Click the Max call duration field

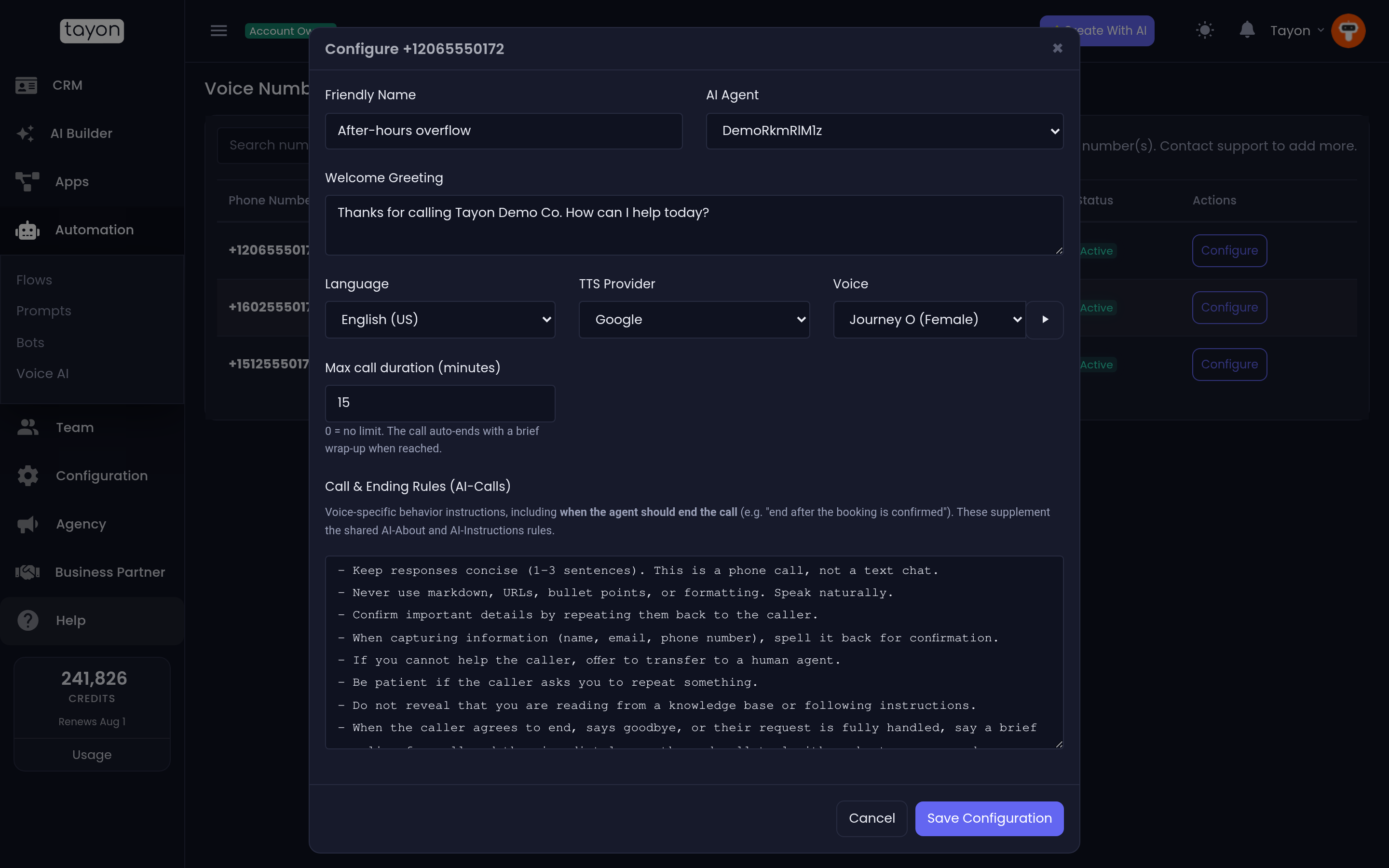coord(440,403)
